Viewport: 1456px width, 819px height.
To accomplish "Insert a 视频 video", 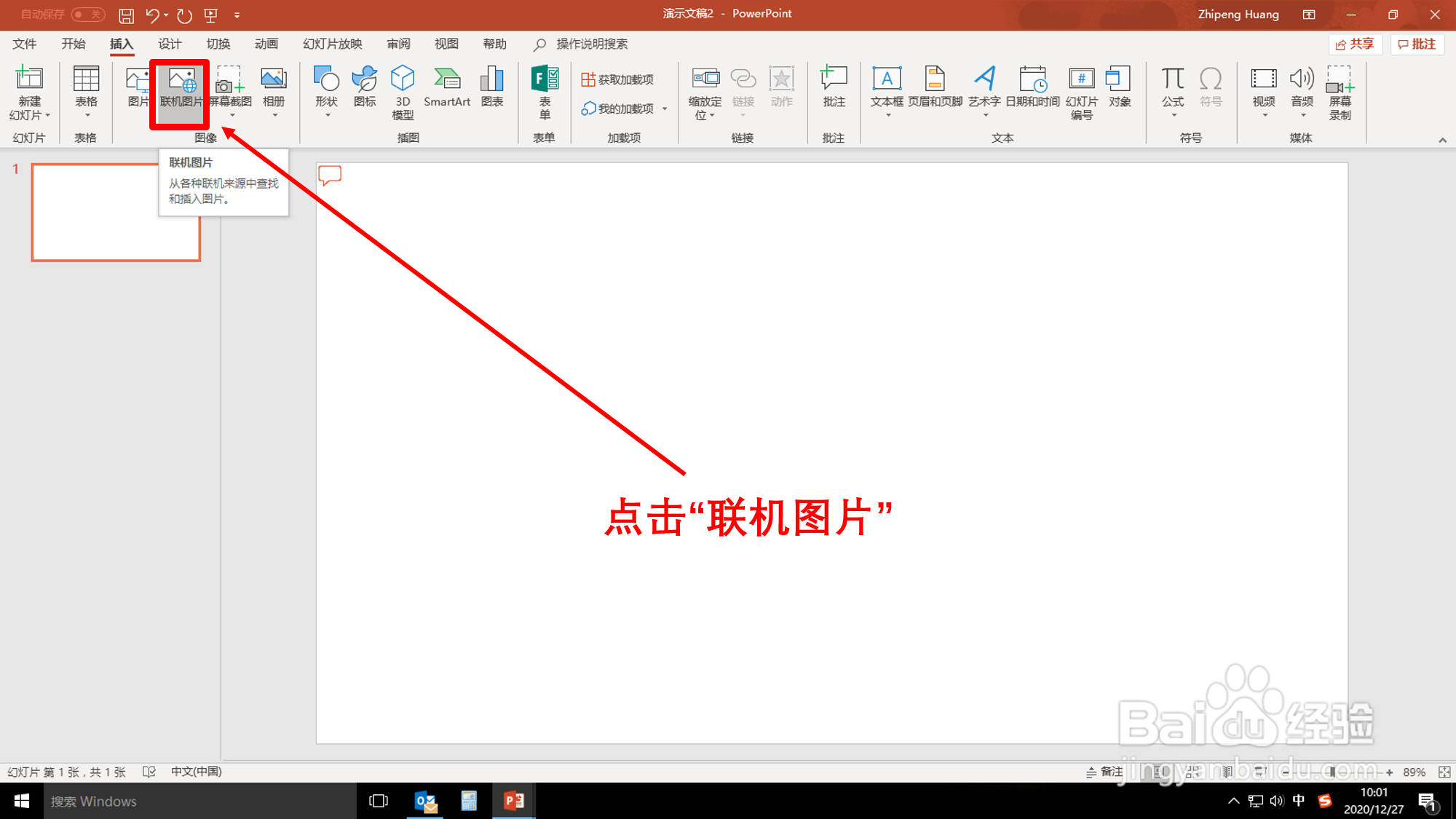I will coord(1264,91).
